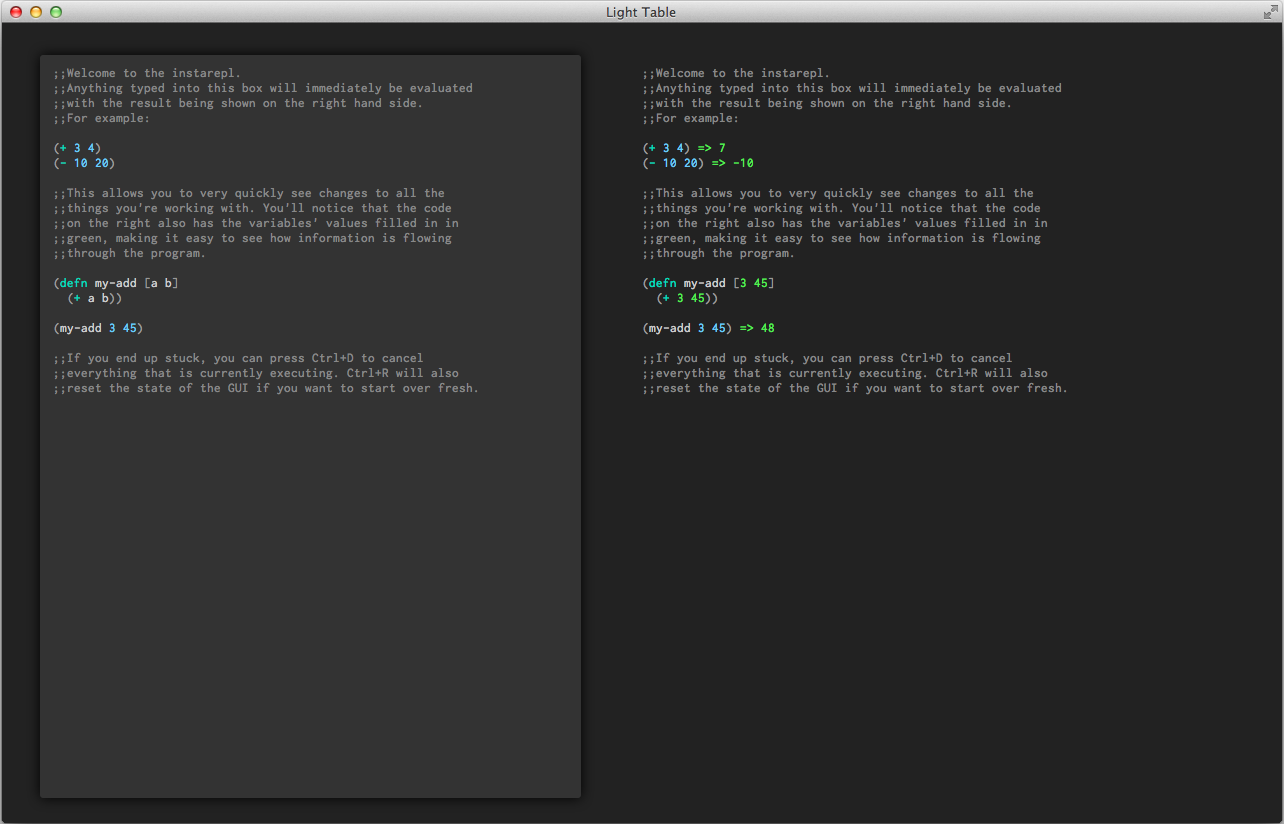Click the "Light Table" window title

(x=641, y=12)
